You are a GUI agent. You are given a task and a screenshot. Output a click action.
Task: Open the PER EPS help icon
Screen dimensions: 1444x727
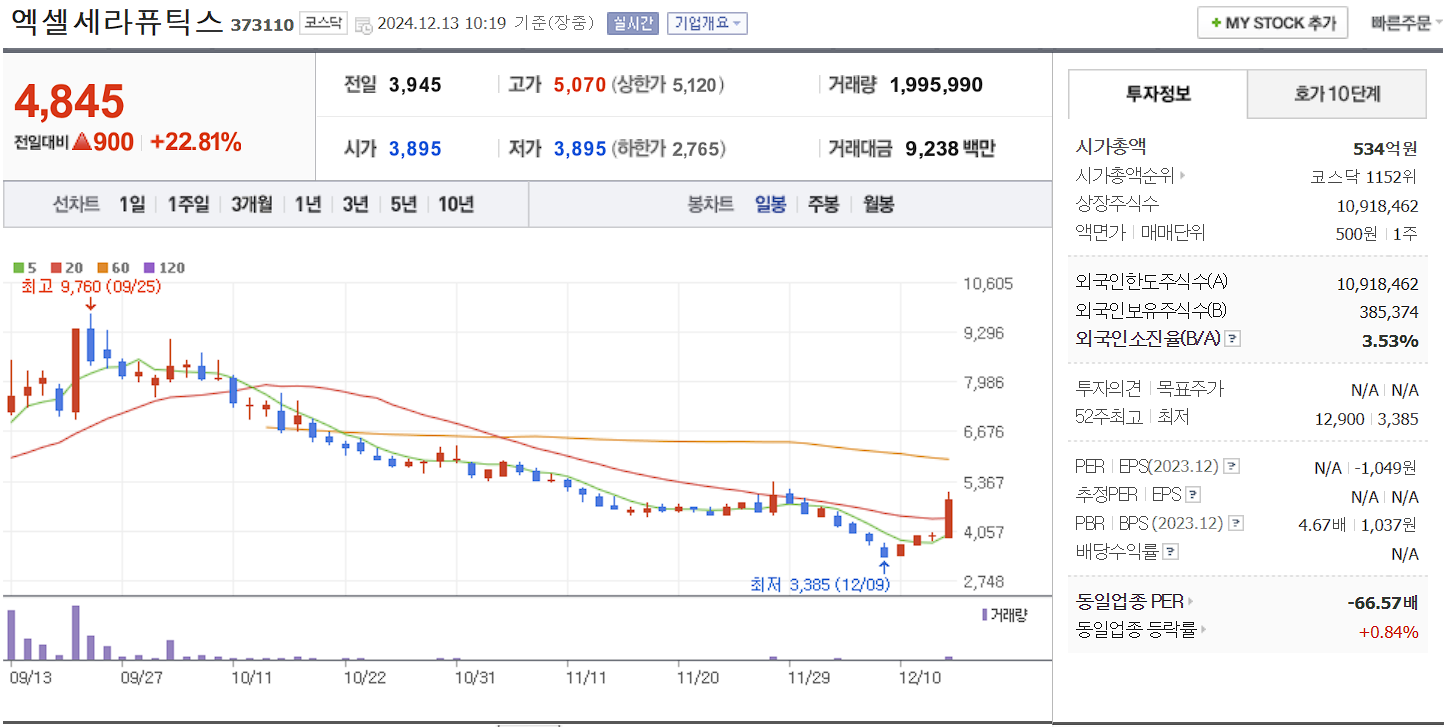[1232, 467]
